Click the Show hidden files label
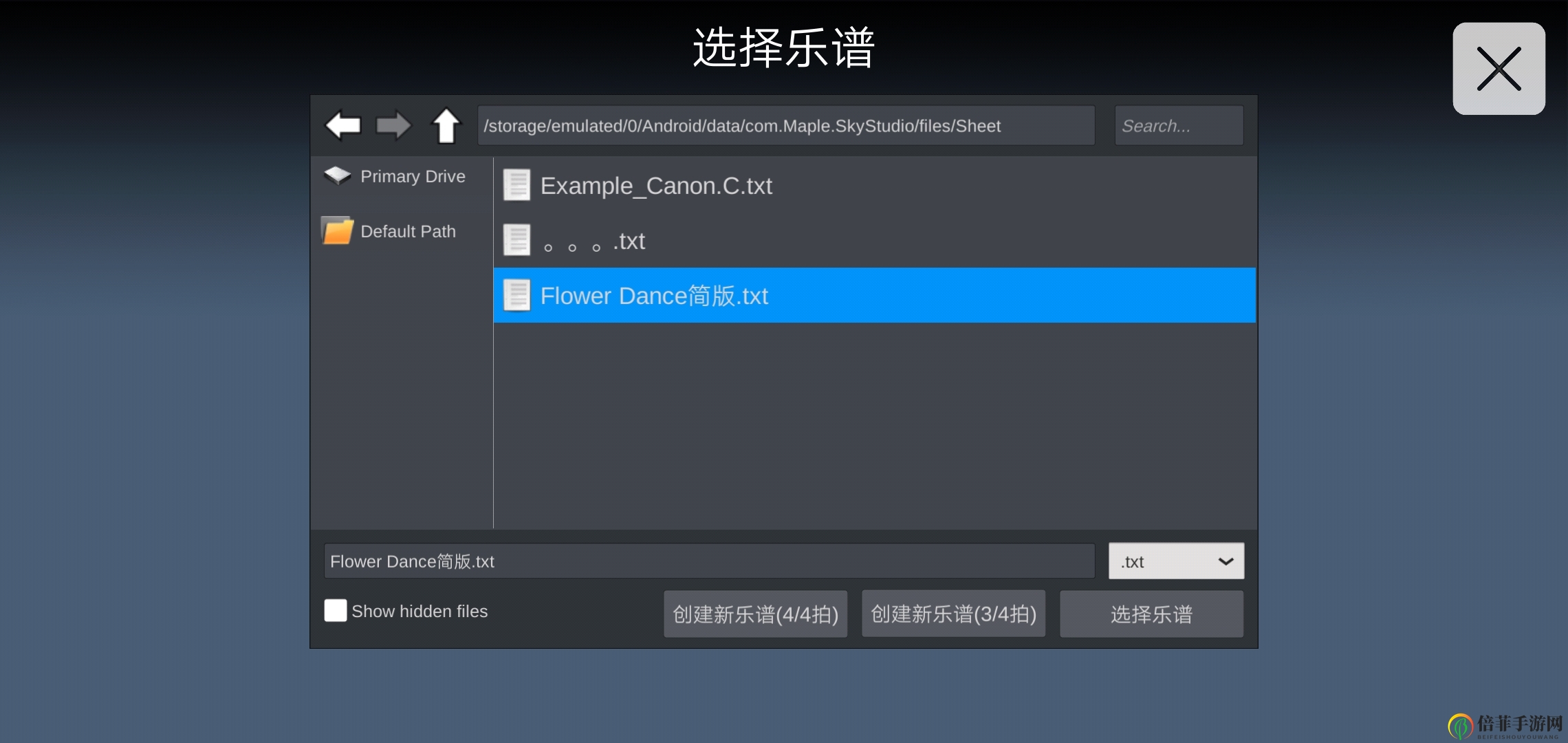1568x743 pixels. click(420, 611)
